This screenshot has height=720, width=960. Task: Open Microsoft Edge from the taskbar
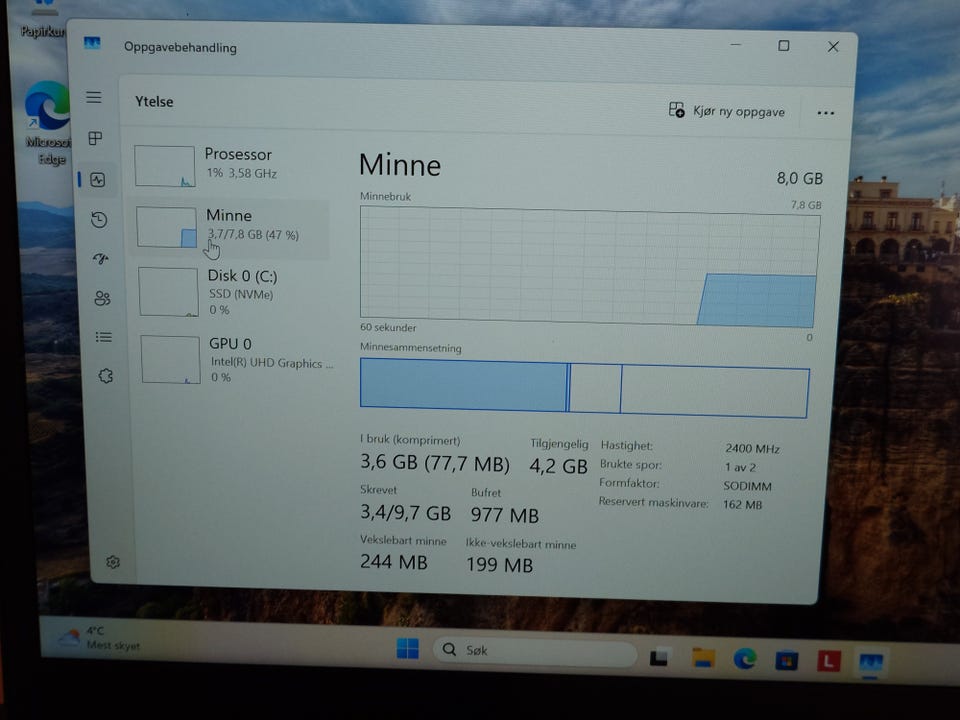pyautogui.click(x=745, y=659)
